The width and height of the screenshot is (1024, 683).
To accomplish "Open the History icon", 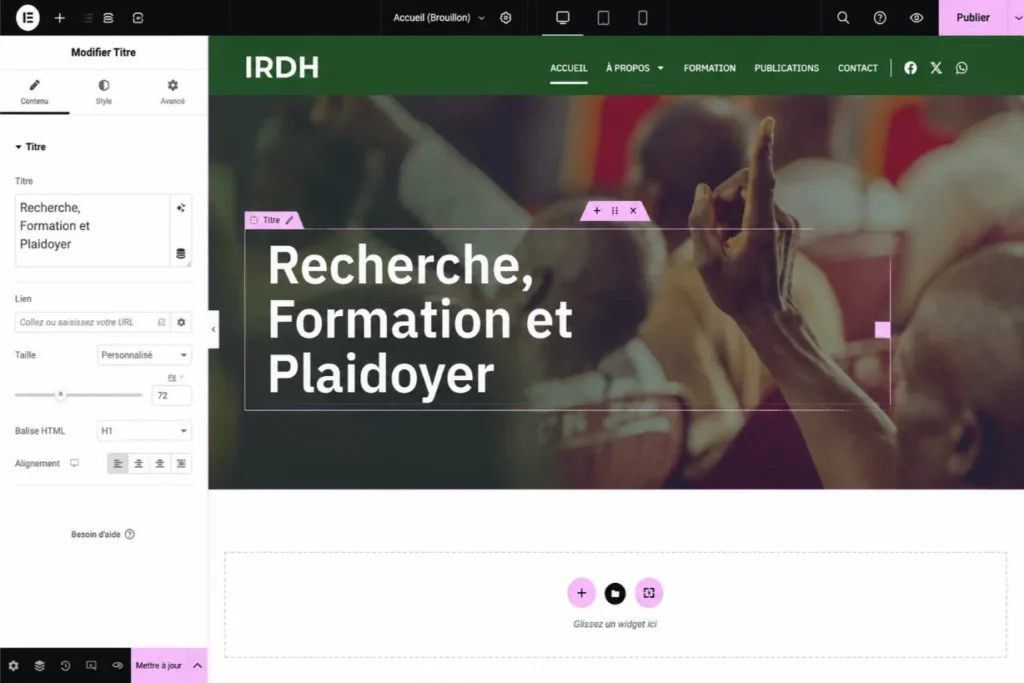I will (x=65, y=665).
